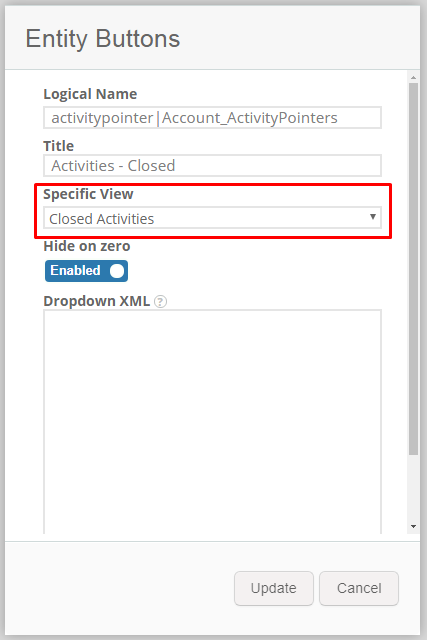Select the Closed Activities combo box text
The image size is (427, 640).
click(102, 219)
